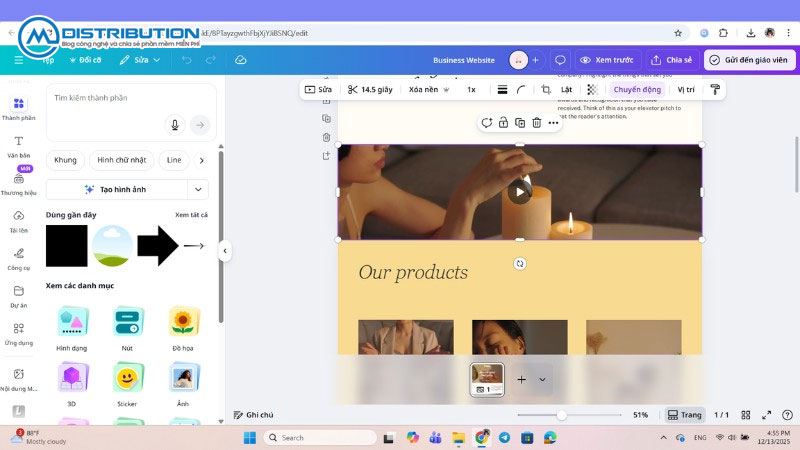The image size is (800, 450).
Task: Click the rotate handle below video
Action: coord(520,264)
